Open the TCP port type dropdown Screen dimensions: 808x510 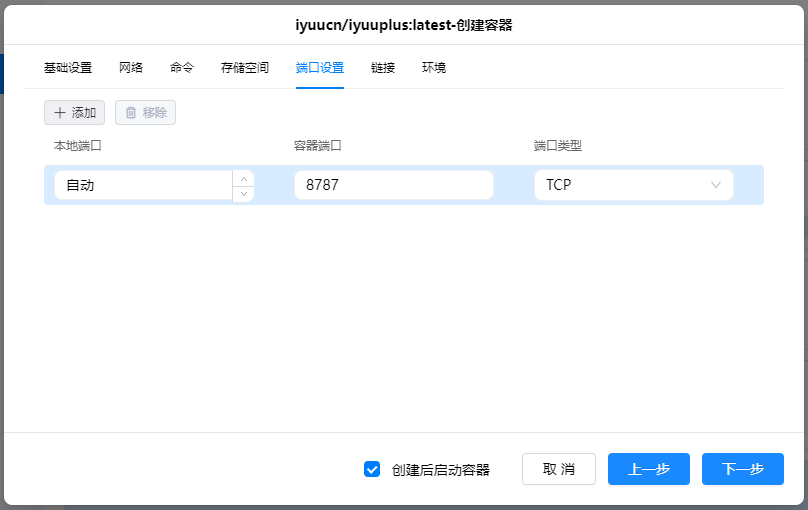[x=633, y=185]
